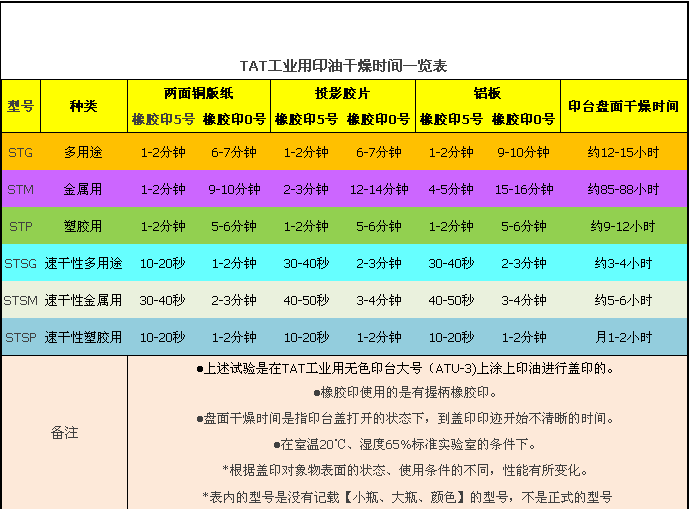Screen dimensions: 689x509
Task: Click the 速干性金属用 type cell
Action: pyautogui.click(x=83, y=300)
